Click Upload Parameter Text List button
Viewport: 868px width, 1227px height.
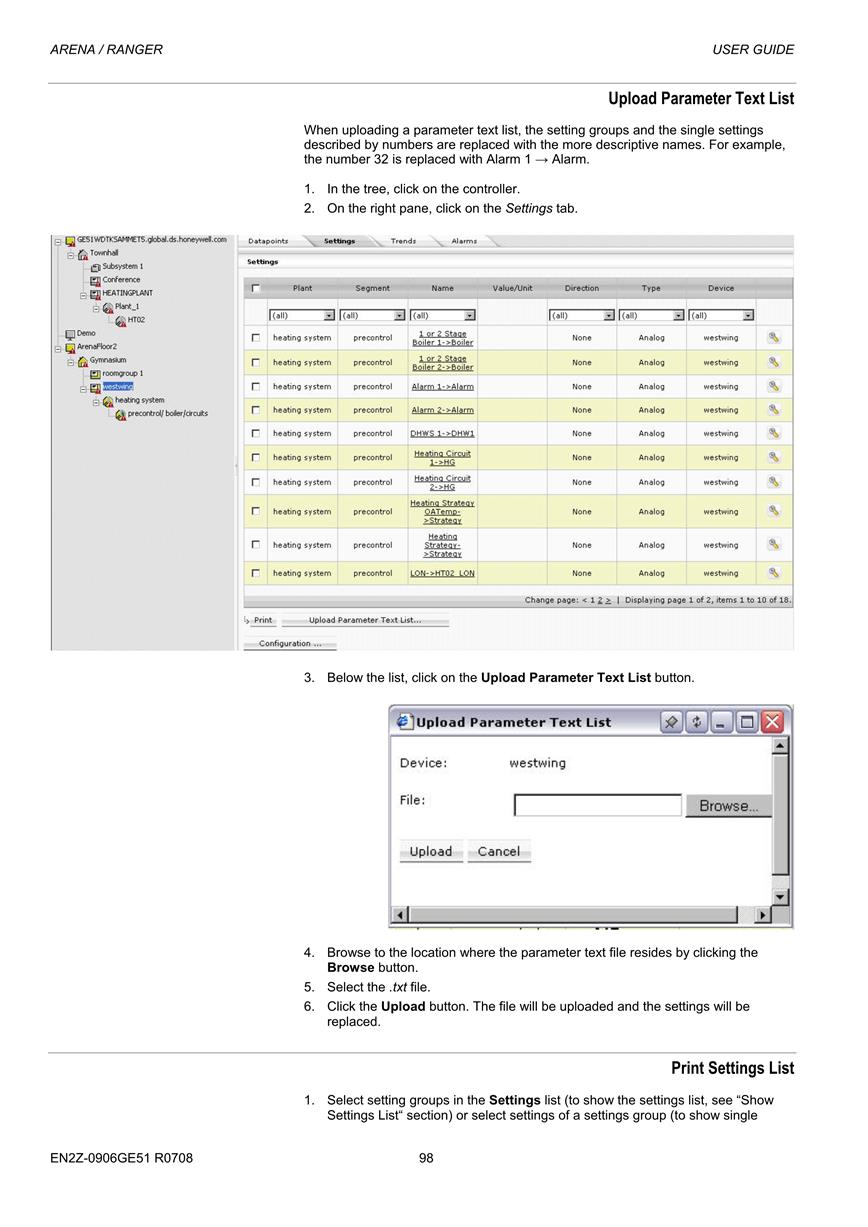(x=365, y=620)
